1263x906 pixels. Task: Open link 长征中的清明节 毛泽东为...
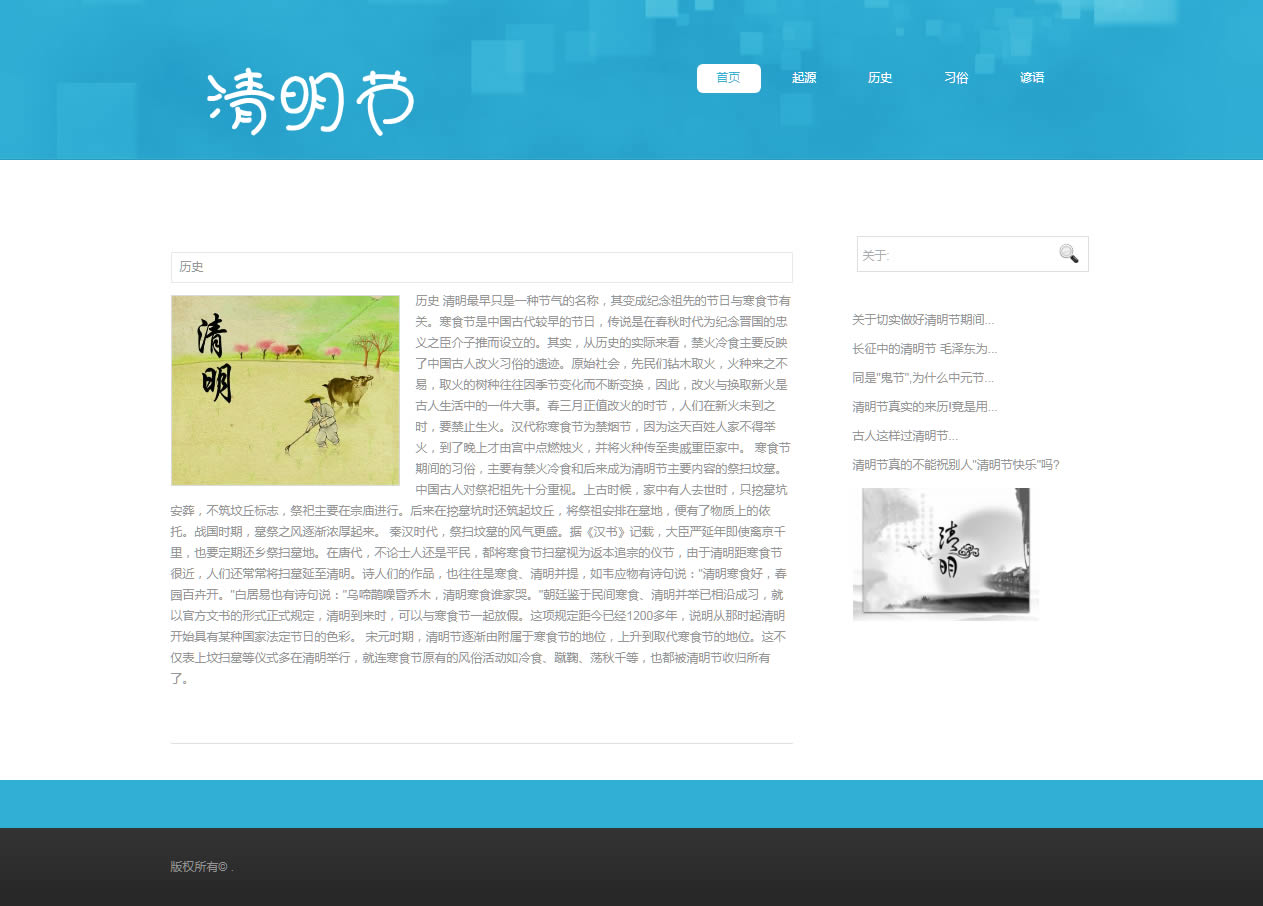coord(924,349)
